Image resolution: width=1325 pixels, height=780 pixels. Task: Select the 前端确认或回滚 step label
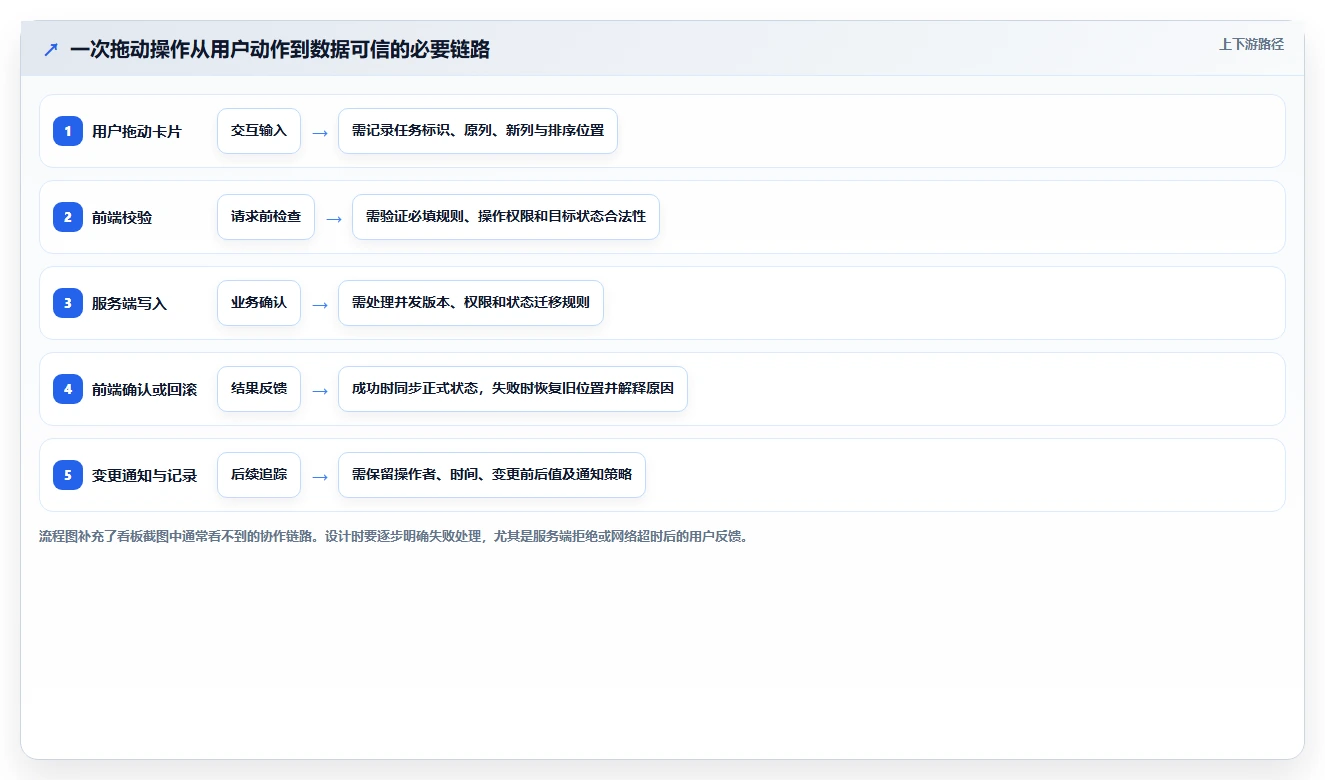coord(144,389)
